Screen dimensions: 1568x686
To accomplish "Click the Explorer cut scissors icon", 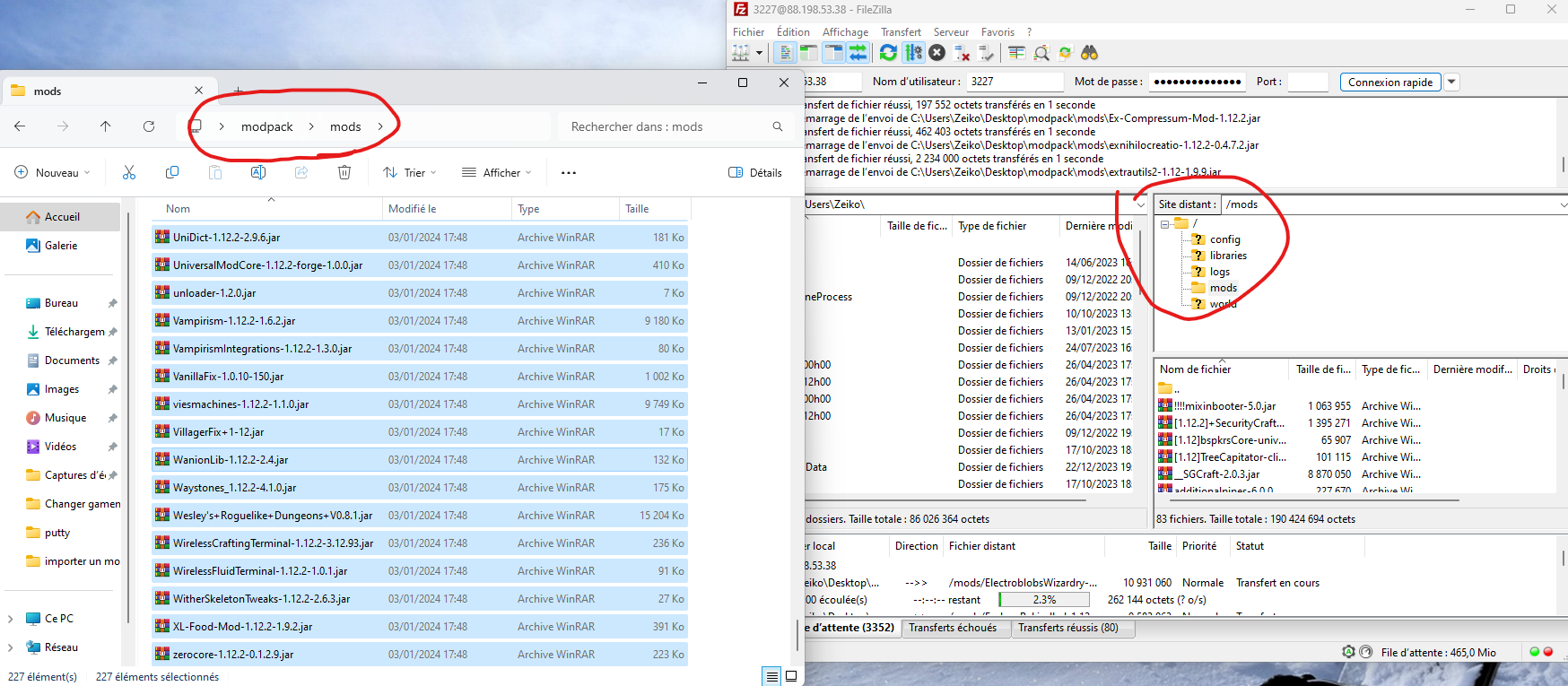I will click(129, 172).
